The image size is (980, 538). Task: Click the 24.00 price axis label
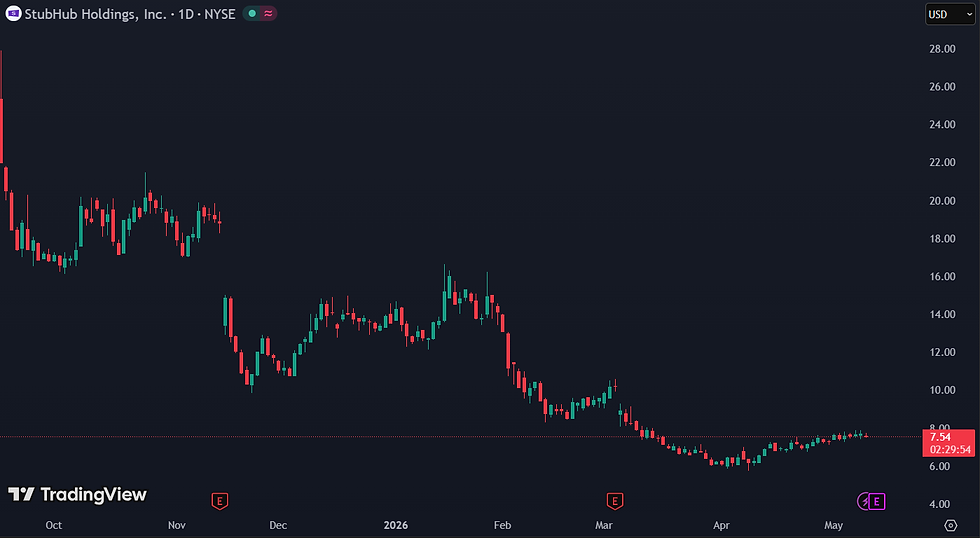coord(942,124)
